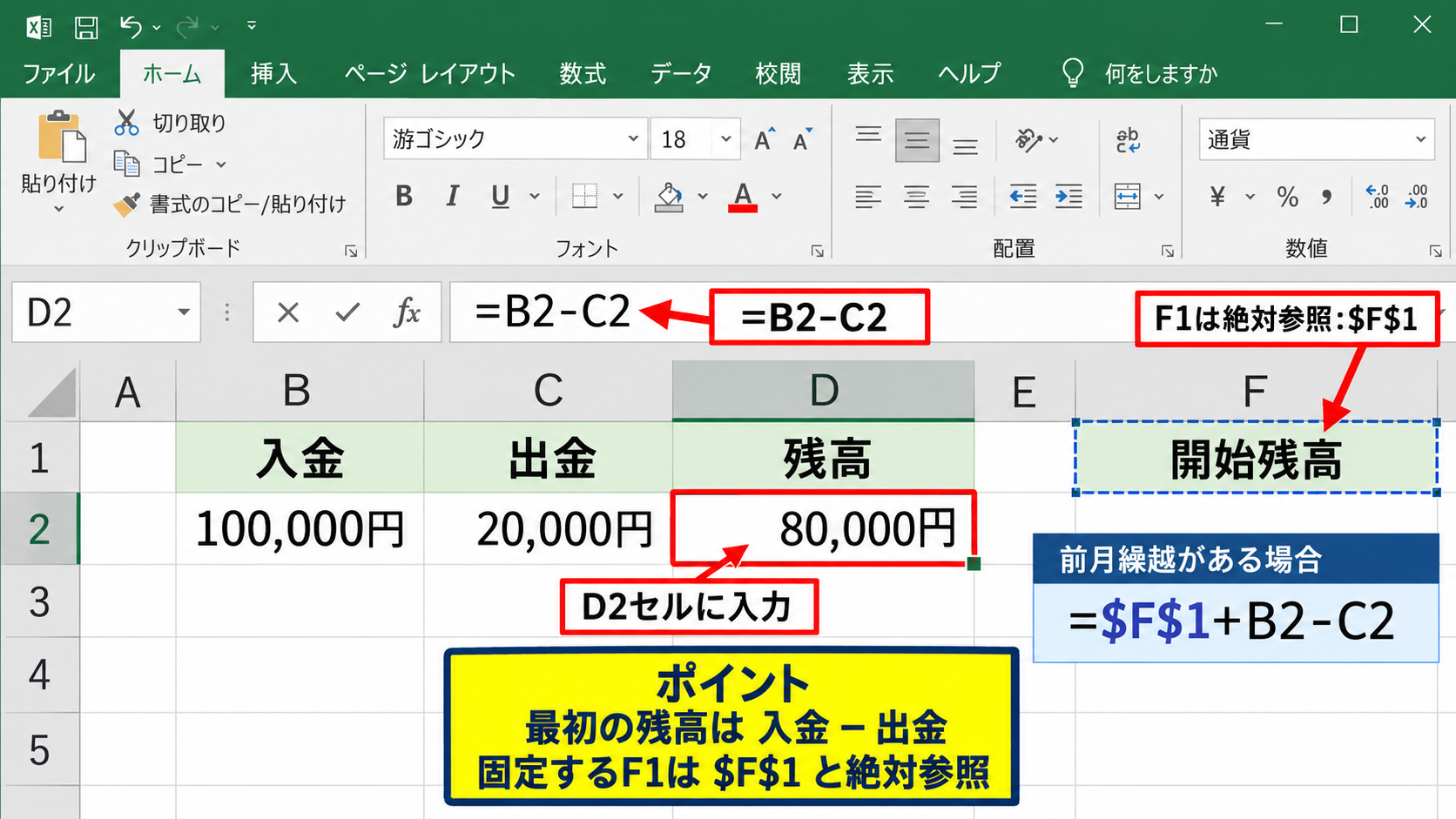Switch to the 挿入 tab
The height and width of the screenshot is (819, 1456).
point(273,73)
